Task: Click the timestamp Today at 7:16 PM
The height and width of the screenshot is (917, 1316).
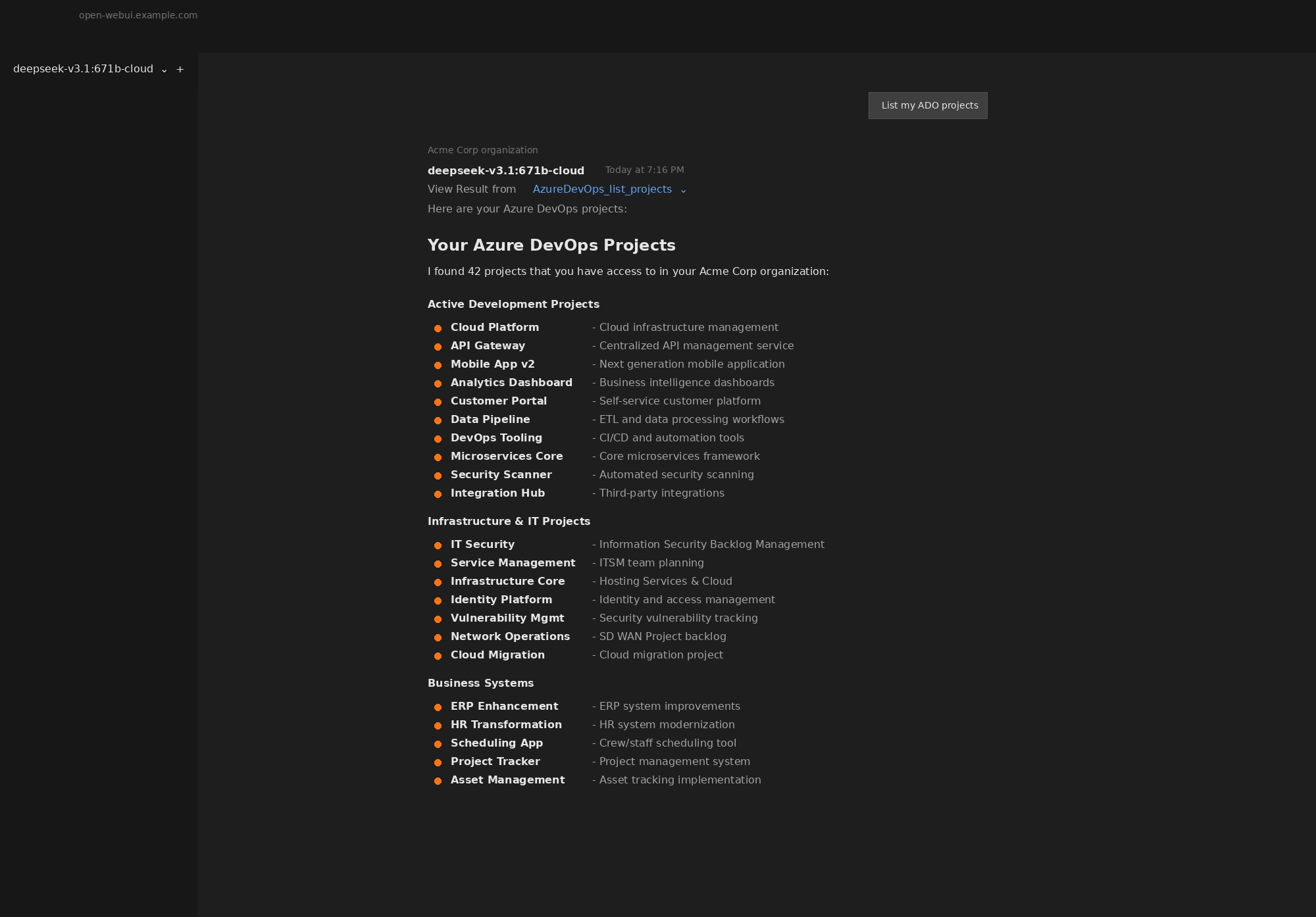Action: click(x=644, y=170)
